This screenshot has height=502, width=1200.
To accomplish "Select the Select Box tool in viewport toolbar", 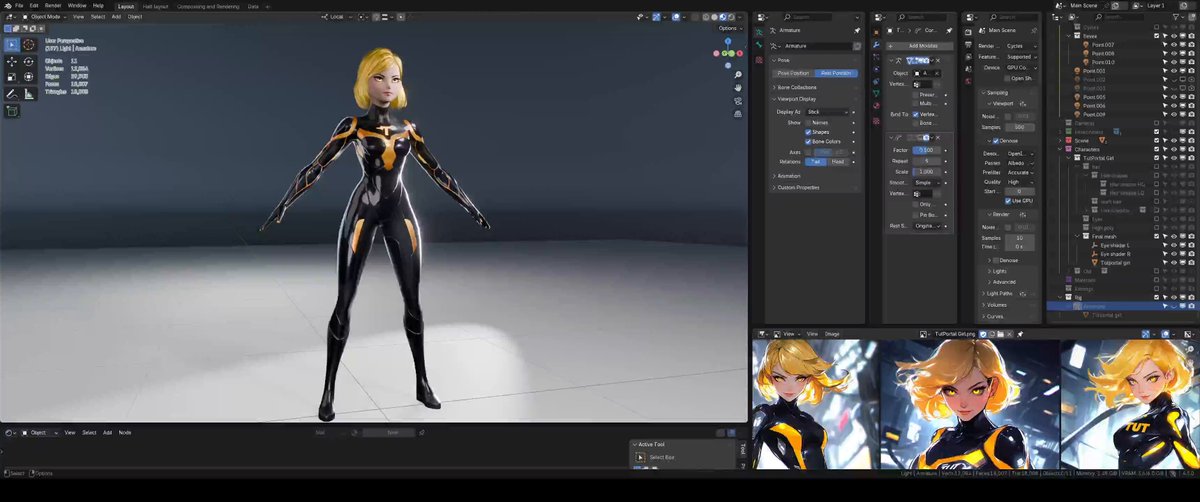I will point(12,44).
